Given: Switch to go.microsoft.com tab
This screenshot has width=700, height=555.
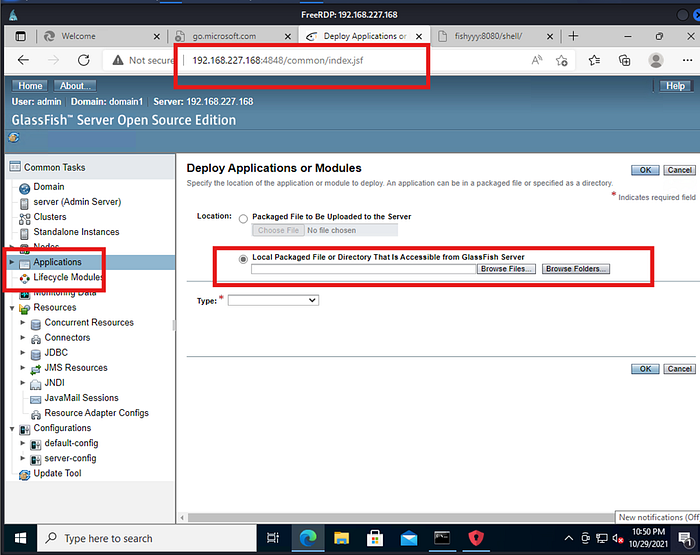Looking at the screenshot, I should [x=232, y=36].
